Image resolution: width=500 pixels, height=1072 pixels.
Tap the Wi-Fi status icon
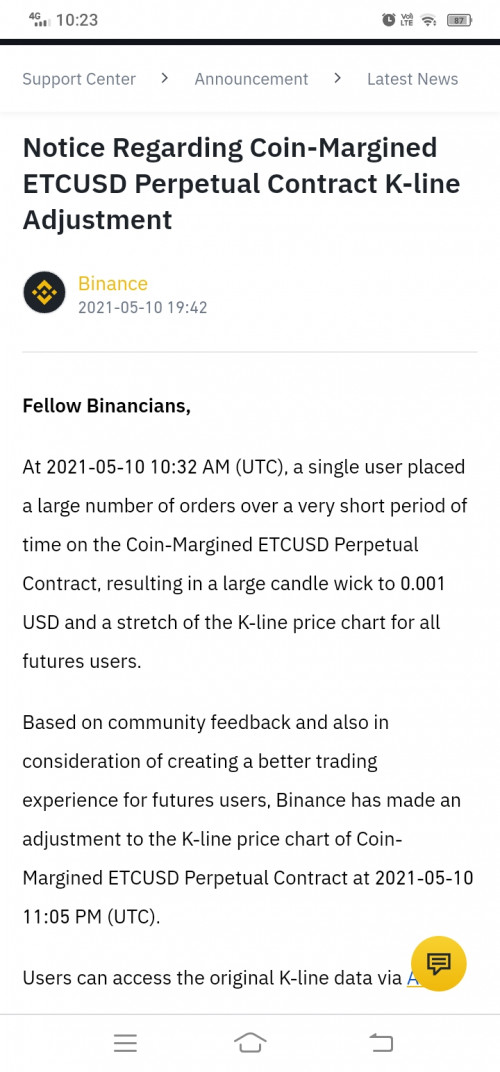pyautogui.click(x=429, y=21)
